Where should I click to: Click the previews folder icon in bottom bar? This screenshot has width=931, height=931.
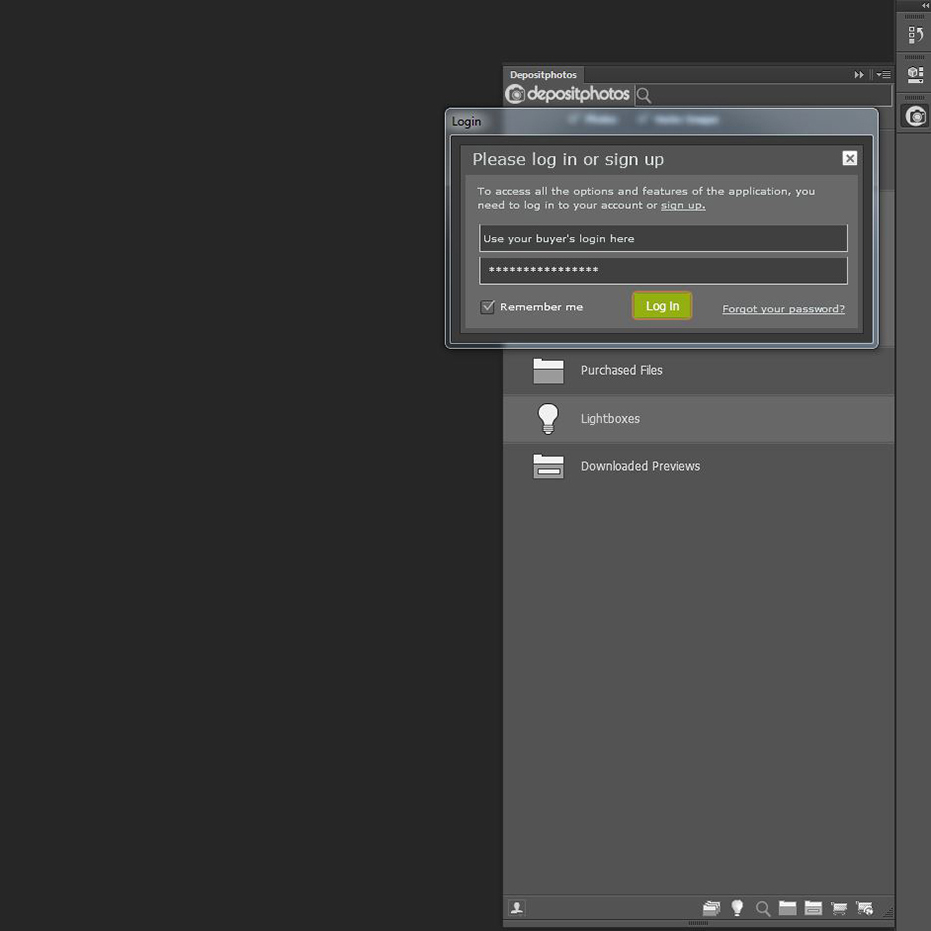tap(813, 907)
